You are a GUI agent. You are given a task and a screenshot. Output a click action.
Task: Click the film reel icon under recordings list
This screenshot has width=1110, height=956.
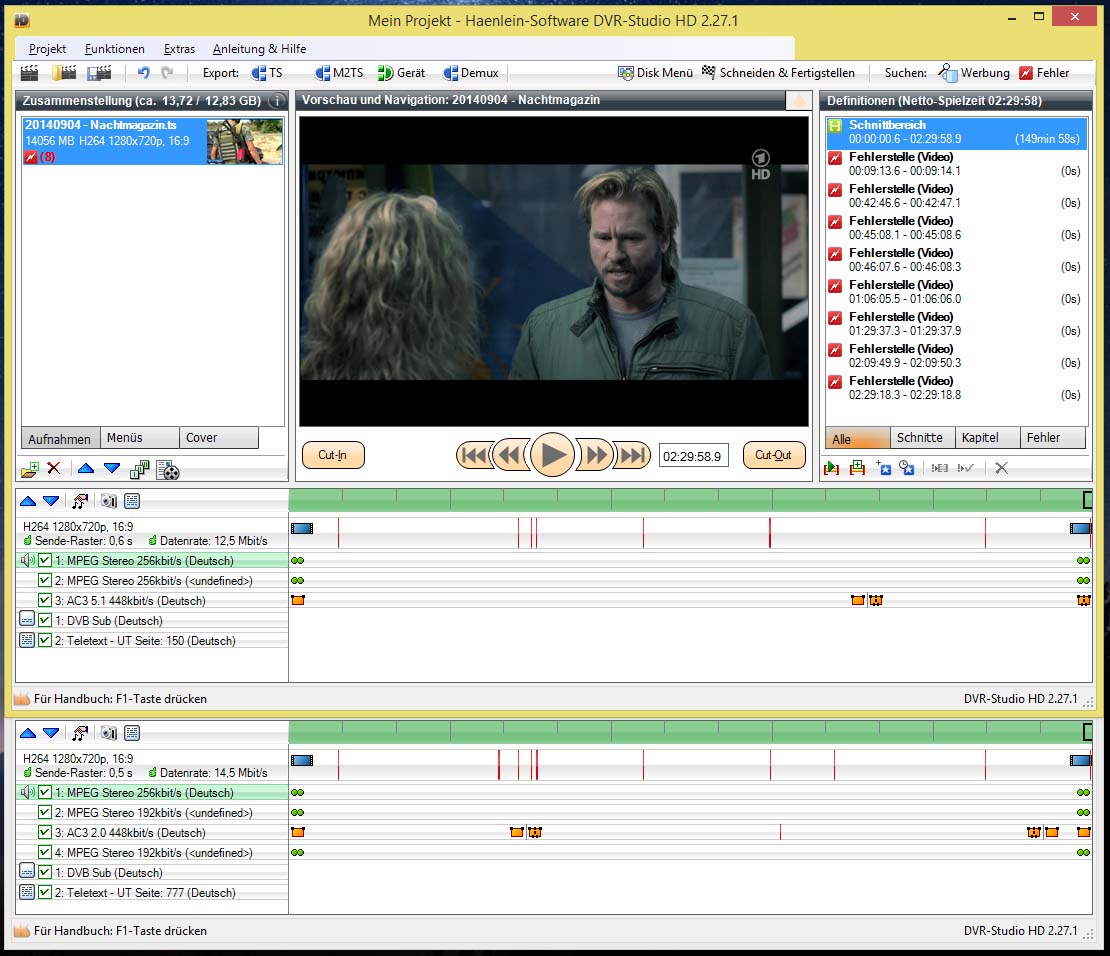coord(168,469)
